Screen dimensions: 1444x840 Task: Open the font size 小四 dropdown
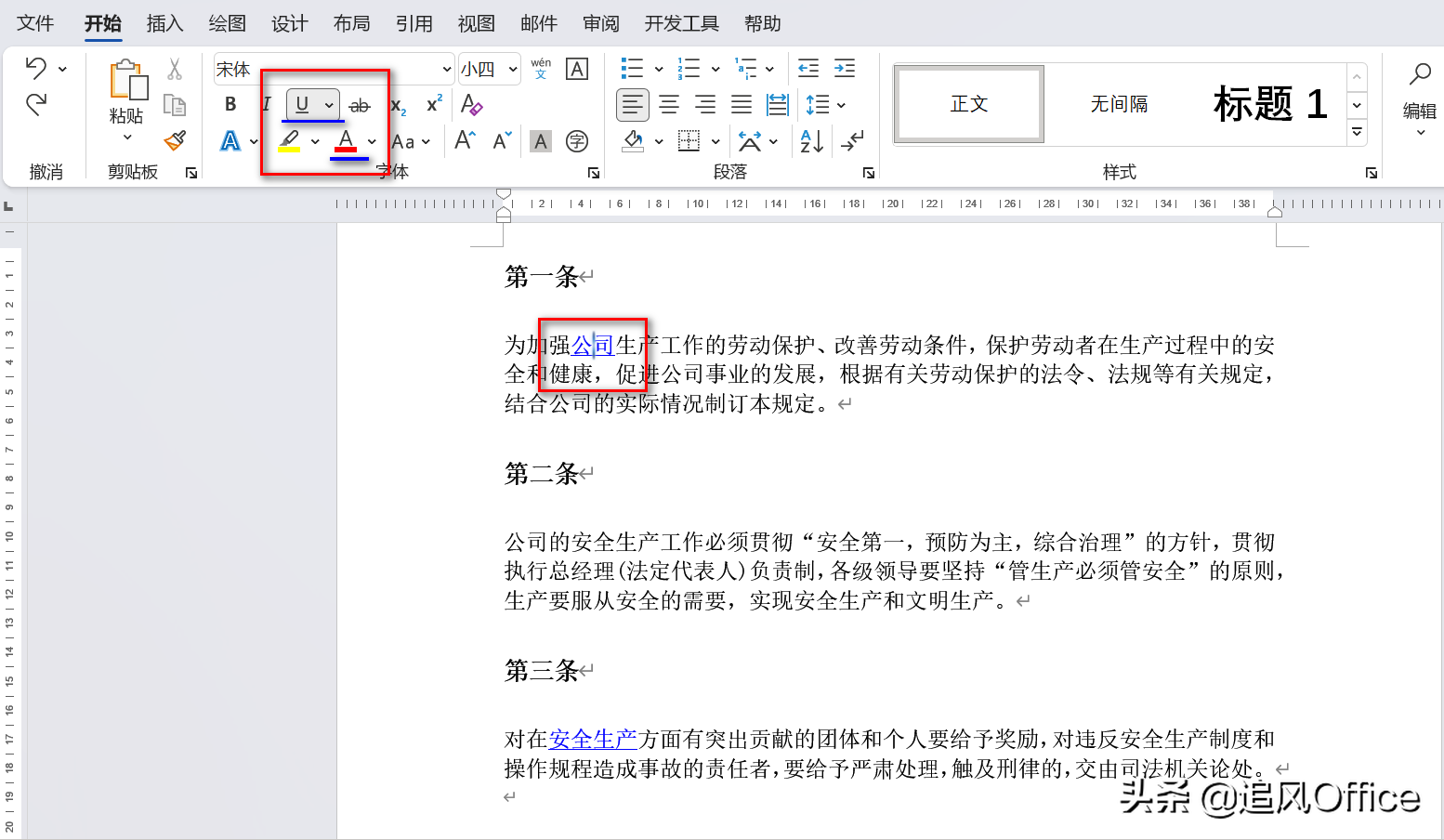[x=512, y=69]
